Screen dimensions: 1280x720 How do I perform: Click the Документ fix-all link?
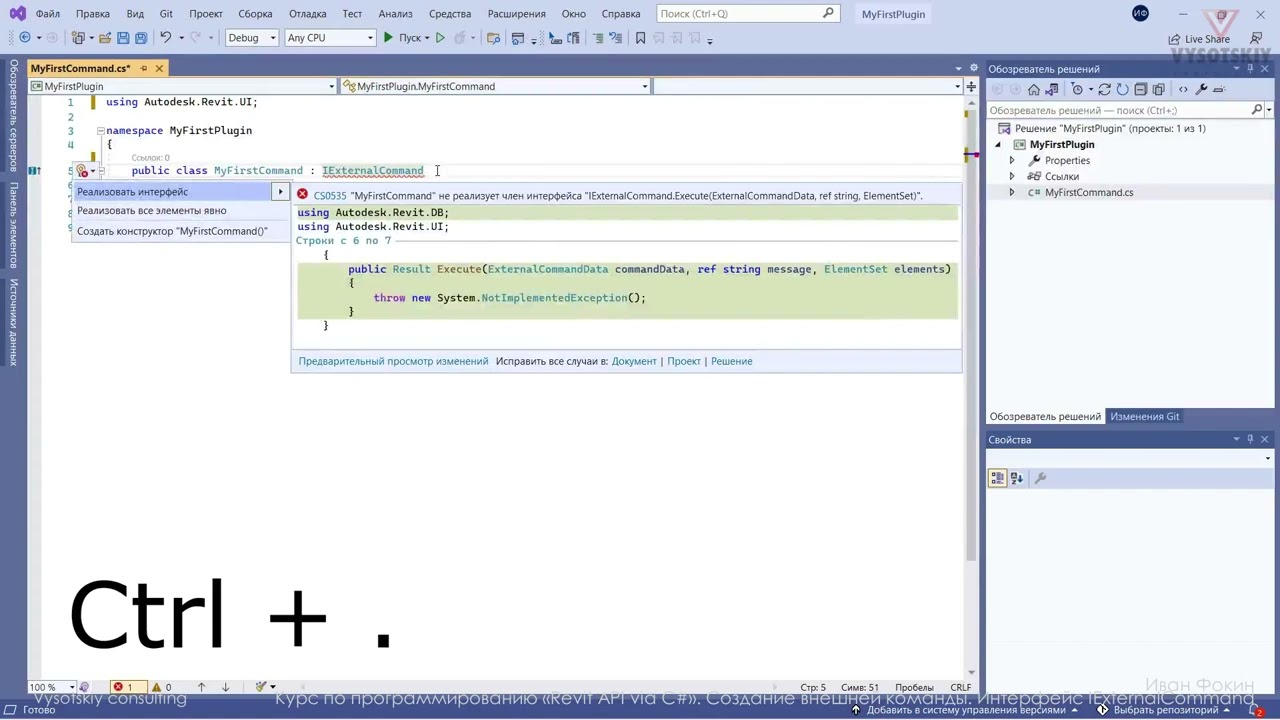point(634,361)
